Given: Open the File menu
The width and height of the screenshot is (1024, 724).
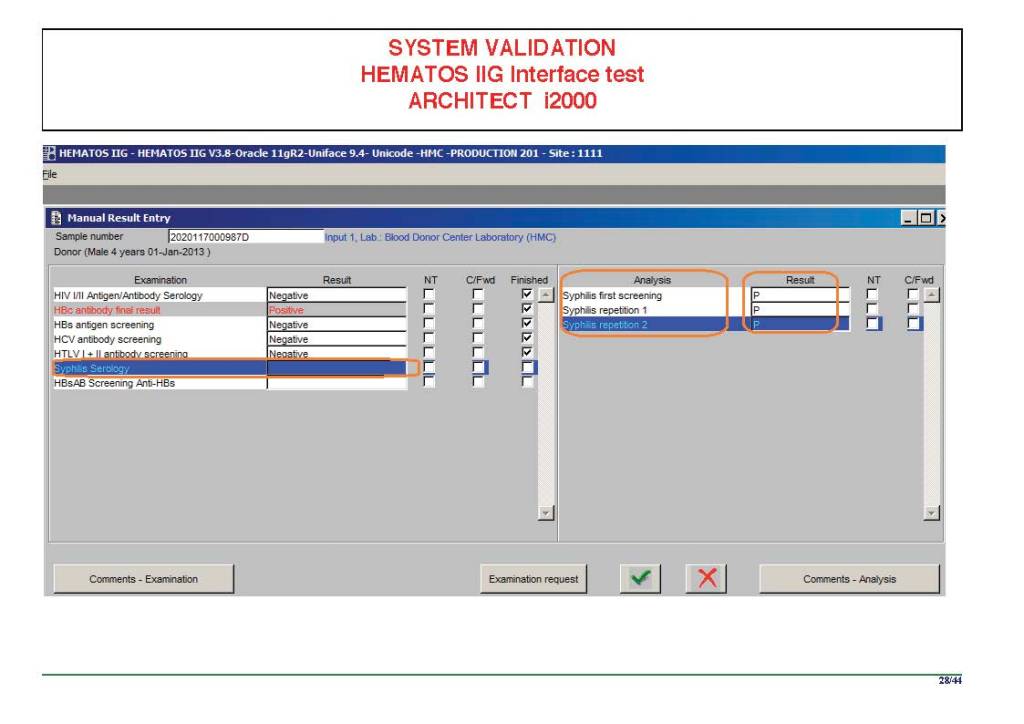Looking at the screenshot, I should pyautogui.click(x=49, y=174).
